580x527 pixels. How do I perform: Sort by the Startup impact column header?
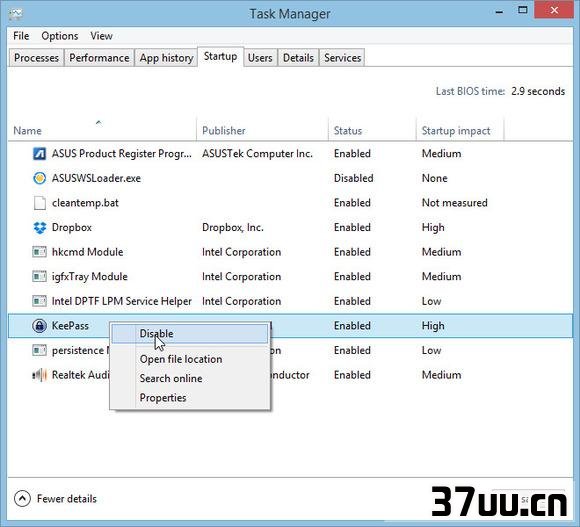coord(460,130)
